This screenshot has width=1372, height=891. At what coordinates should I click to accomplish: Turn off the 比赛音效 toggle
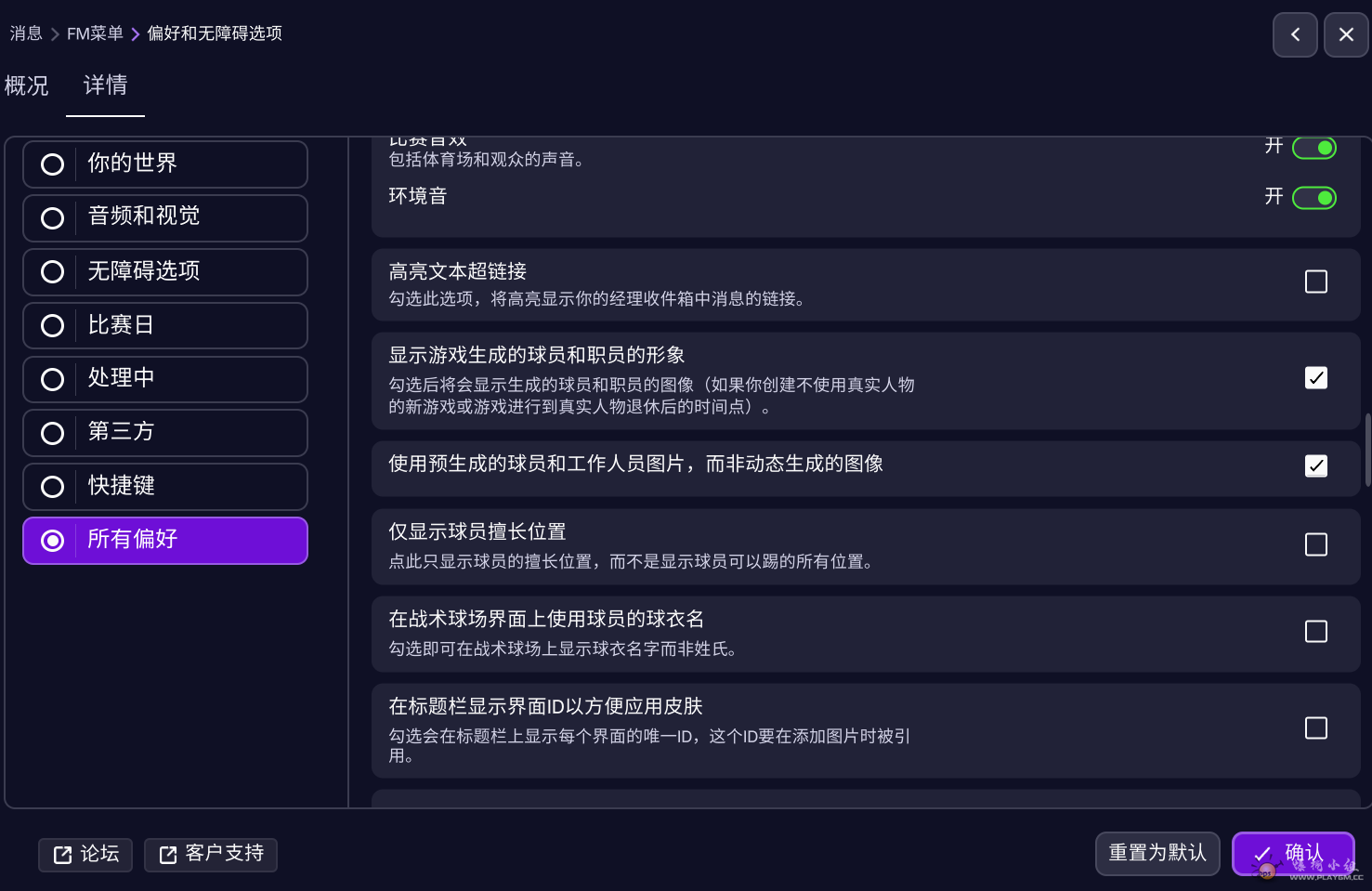click(x=1314, y=146)
